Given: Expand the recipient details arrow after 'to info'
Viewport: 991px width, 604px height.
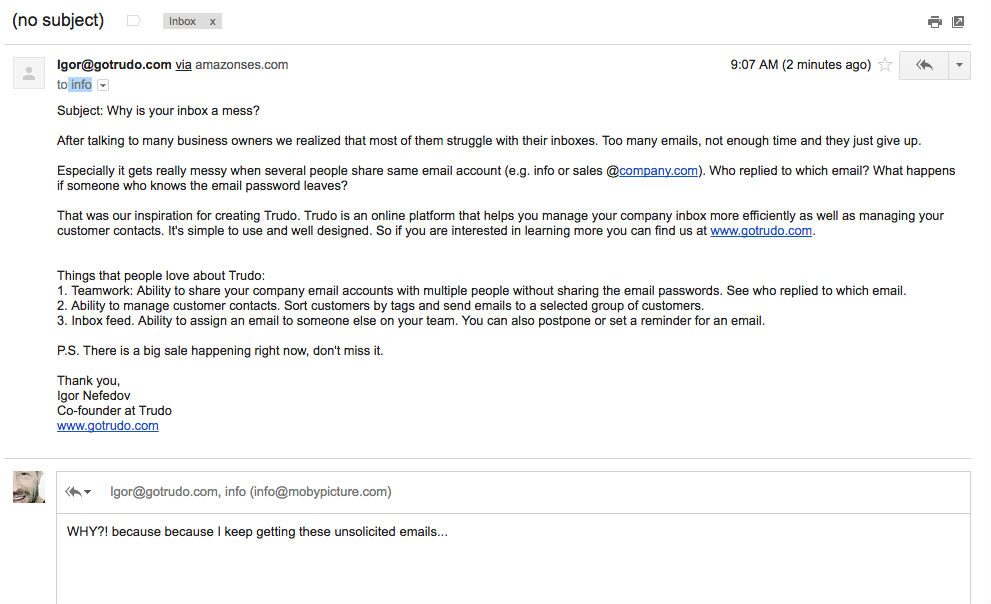Looking at the screenshot, I should tap(103, 86).
